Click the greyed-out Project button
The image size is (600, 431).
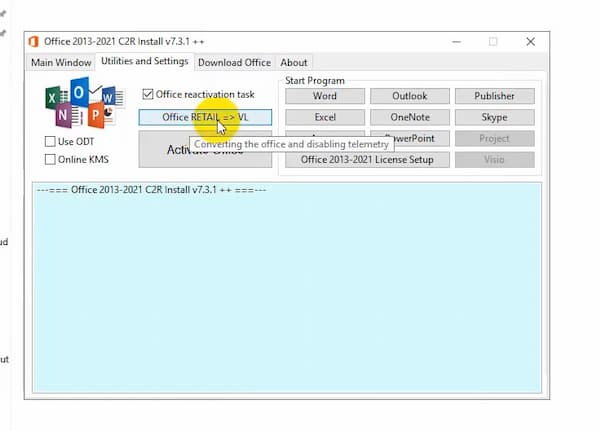click(495, 139)
